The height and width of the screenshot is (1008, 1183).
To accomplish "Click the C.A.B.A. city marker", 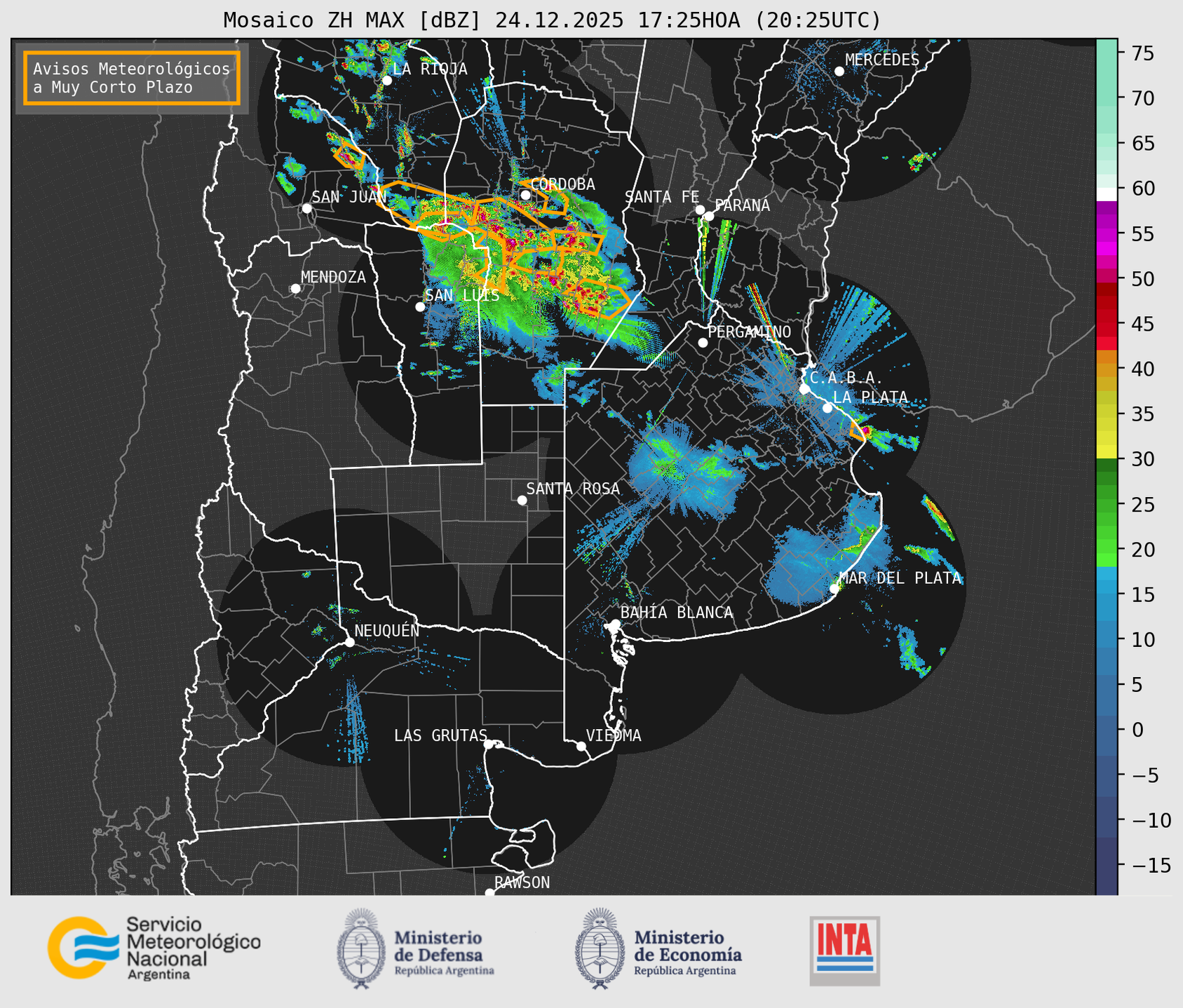I will (805, 389).
